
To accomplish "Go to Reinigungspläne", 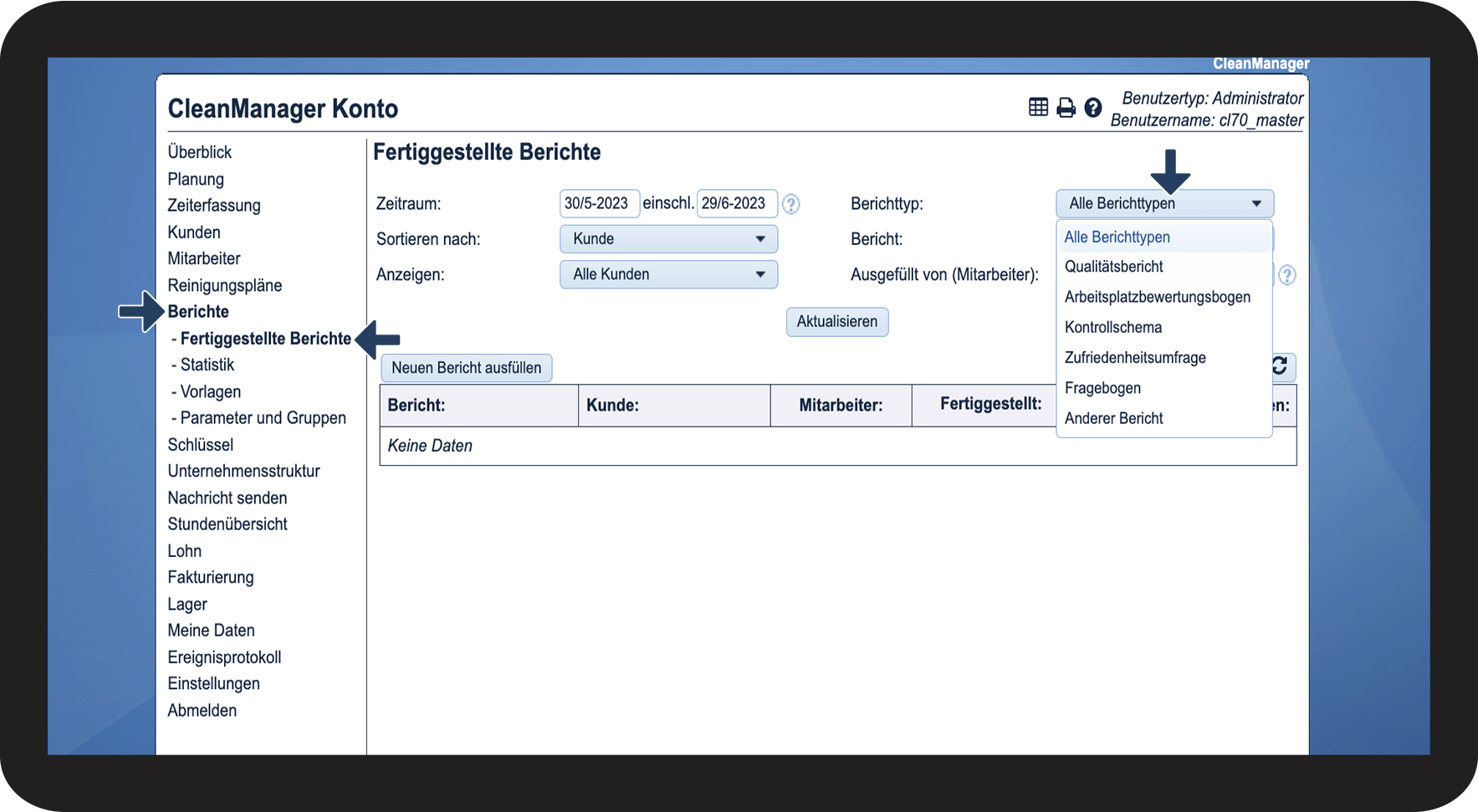I will point(225,285).
